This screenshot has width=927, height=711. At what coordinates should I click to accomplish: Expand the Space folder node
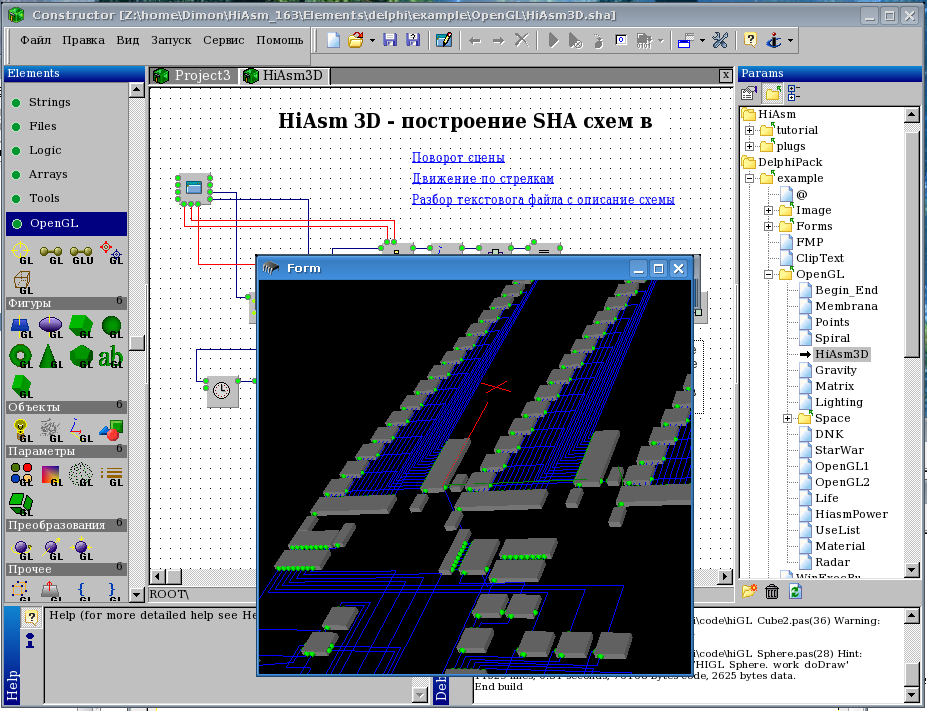[787, 418]
